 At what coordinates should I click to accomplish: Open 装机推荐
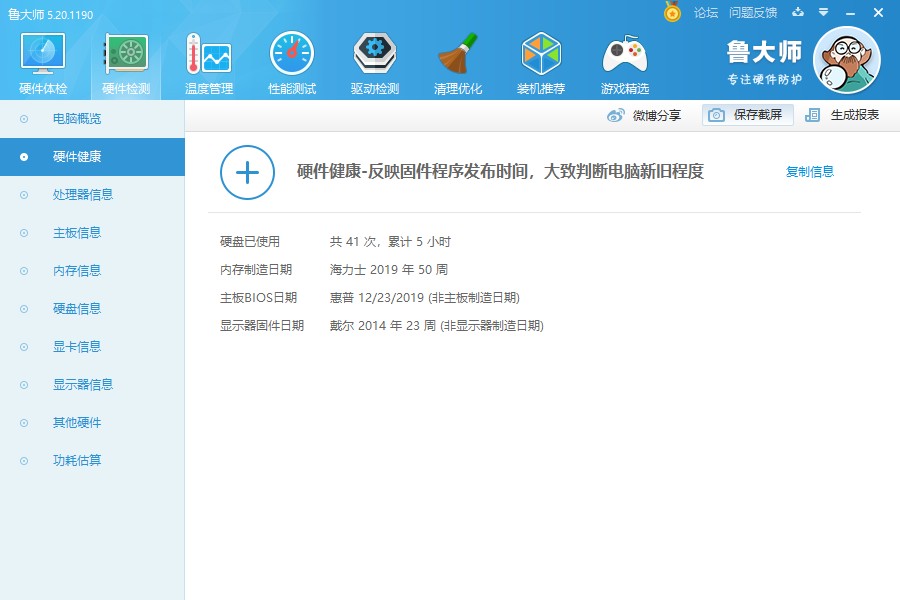tap(541, 60)
